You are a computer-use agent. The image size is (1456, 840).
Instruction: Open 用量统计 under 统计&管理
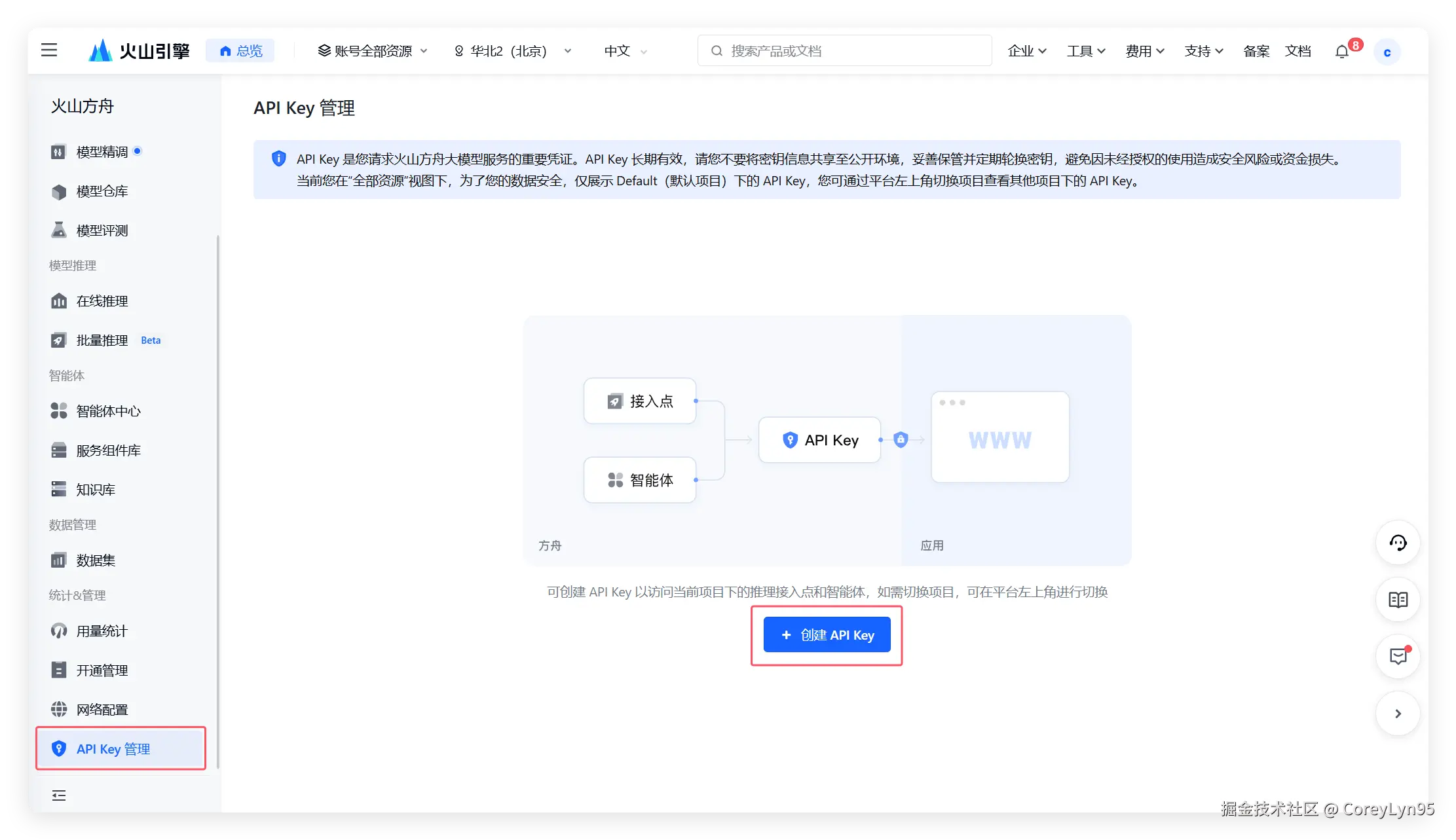click(x=100, y=630)
